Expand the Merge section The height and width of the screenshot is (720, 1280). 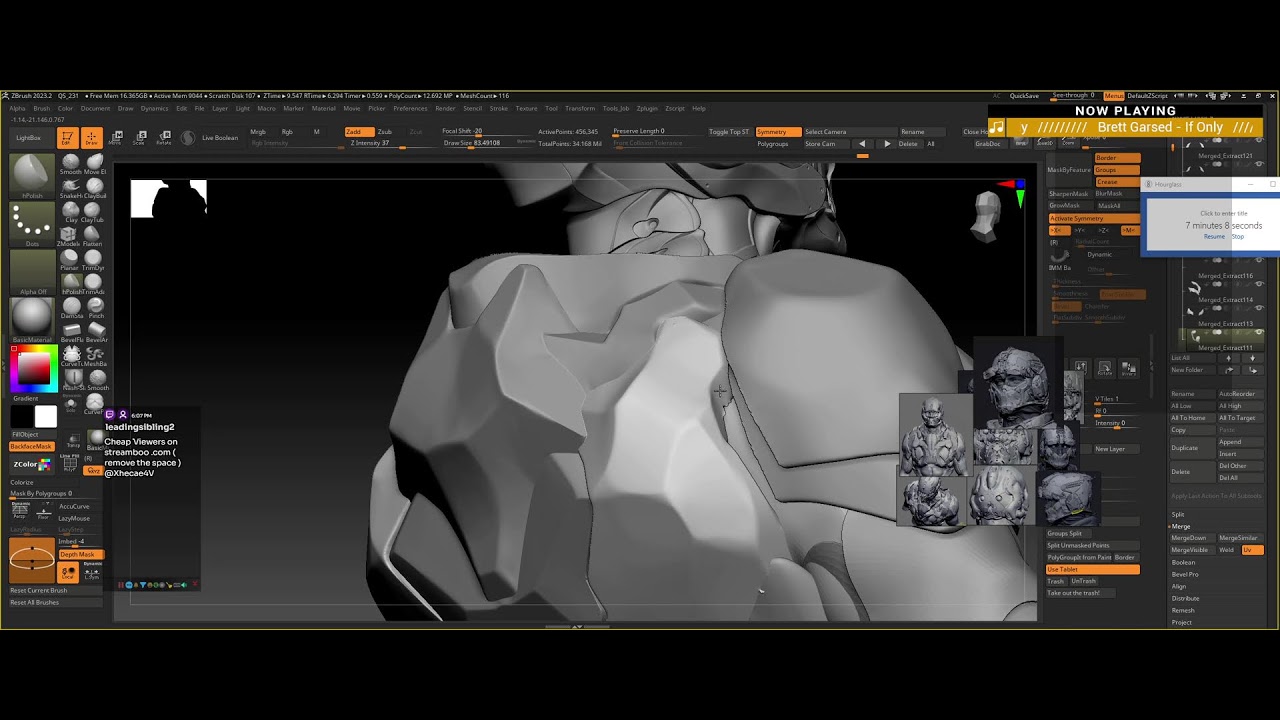(x=1181, y=526)
